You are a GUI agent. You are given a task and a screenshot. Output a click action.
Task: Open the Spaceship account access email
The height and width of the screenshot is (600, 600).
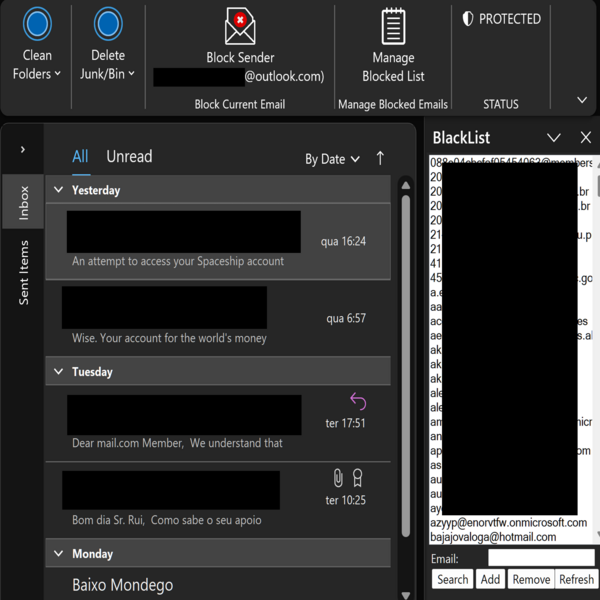tap(218, 242)
